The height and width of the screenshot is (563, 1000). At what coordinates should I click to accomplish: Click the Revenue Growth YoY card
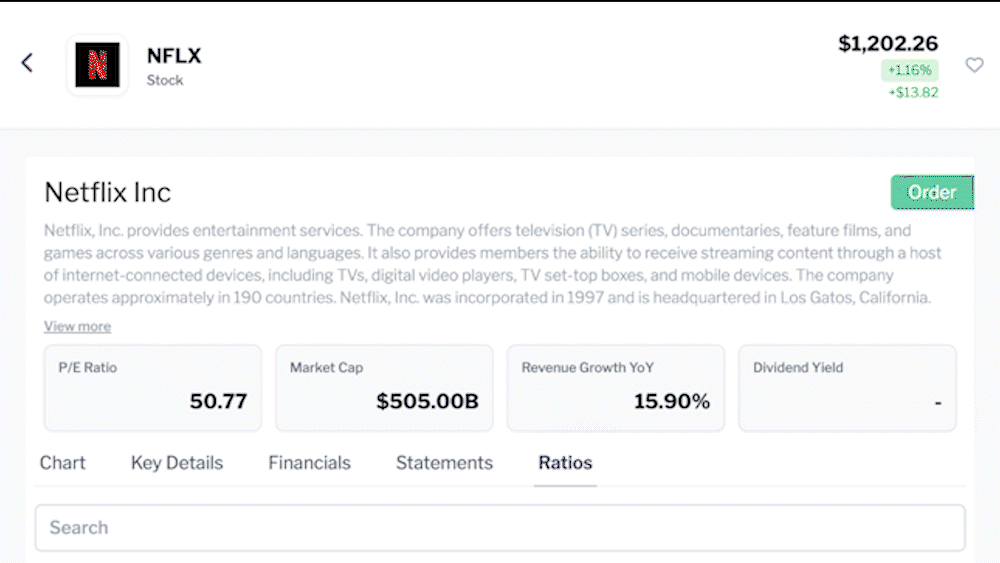(x=615, y=388)
